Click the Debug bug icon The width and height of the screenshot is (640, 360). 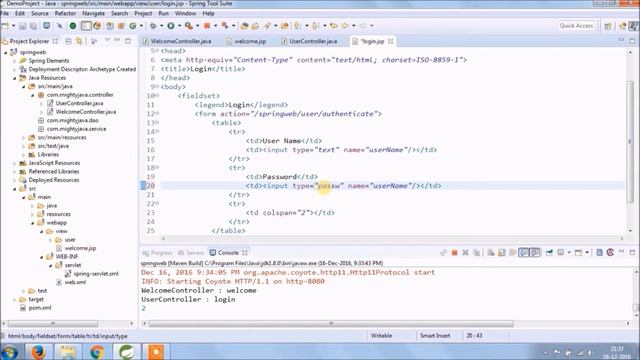pyautogui.click(x=153, y=26)
